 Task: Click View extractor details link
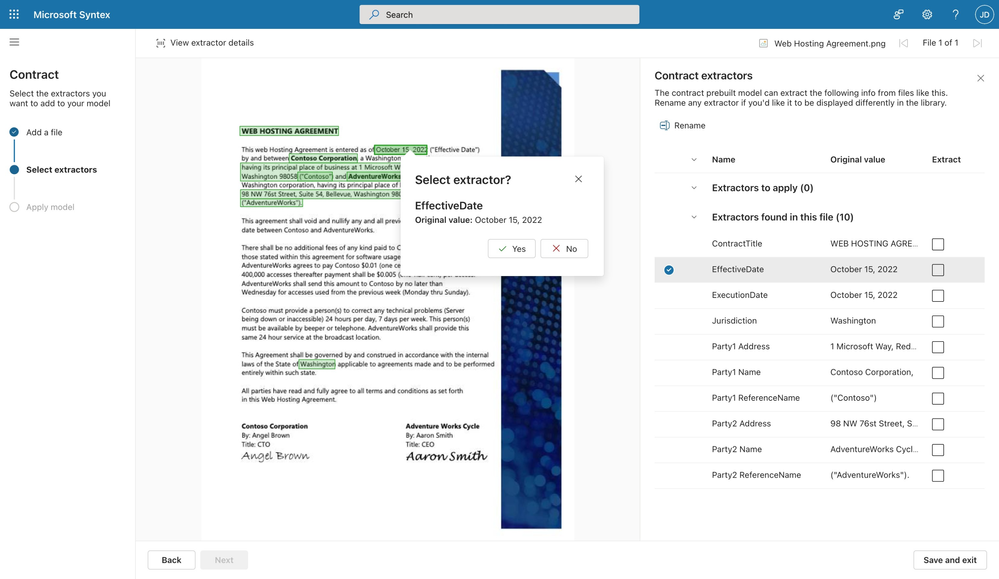point(212,43)
